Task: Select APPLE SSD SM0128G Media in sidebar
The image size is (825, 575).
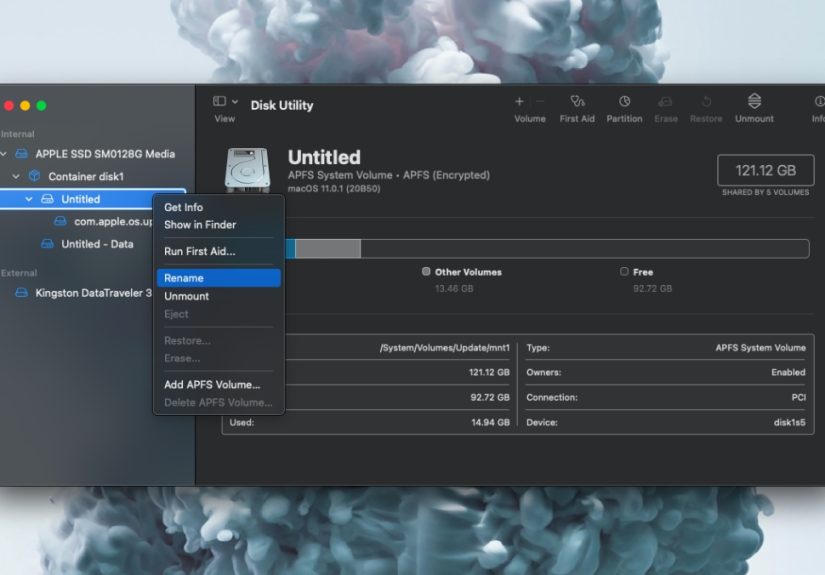Action: click(105, 154)
